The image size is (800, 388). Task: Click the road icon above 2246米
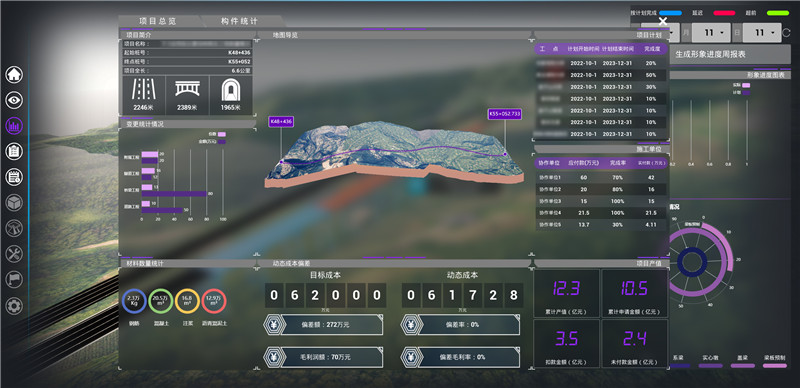pos(144,89)
